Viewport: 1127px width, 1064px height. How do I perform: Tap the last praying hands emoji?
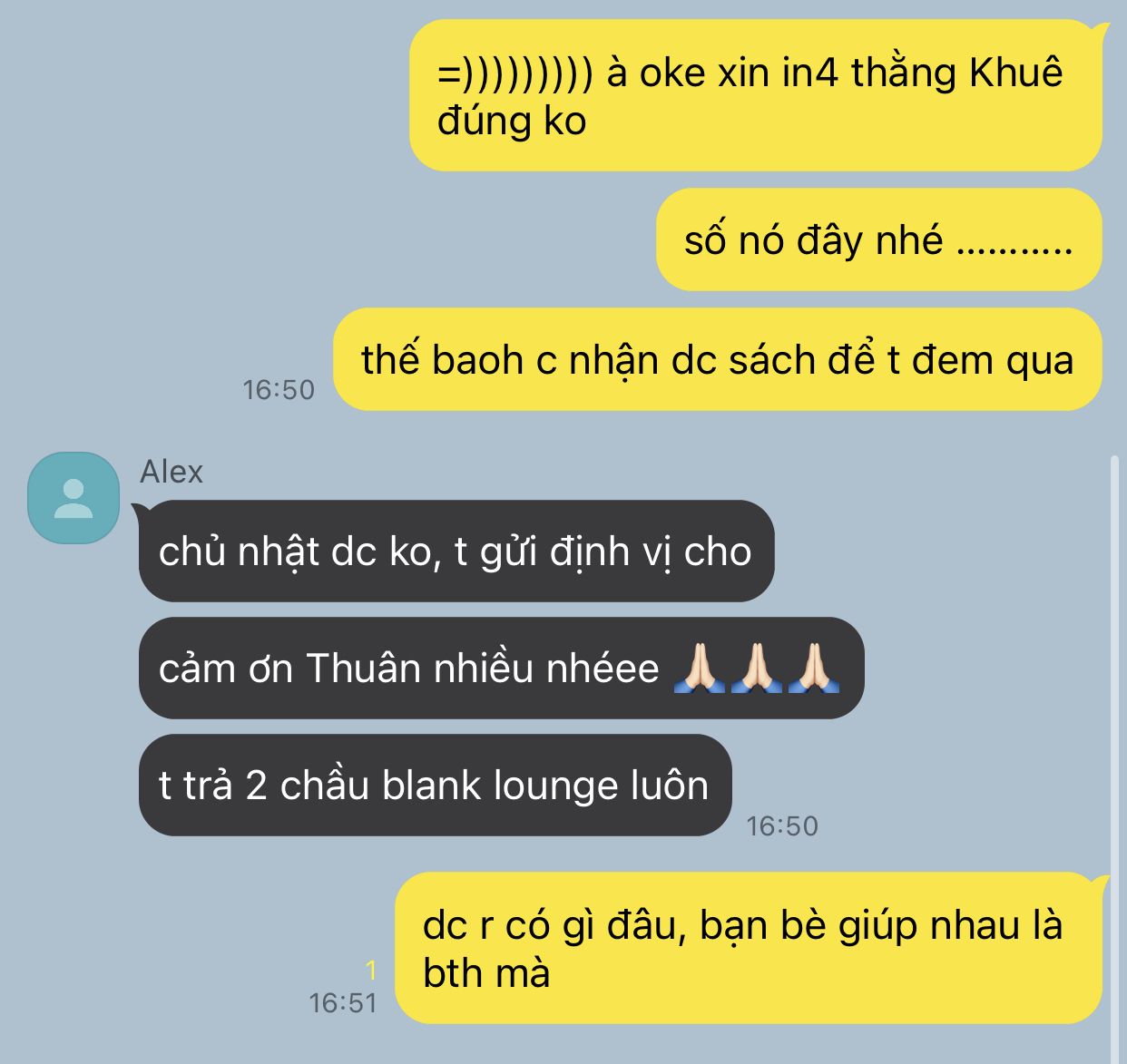(814, 669)
